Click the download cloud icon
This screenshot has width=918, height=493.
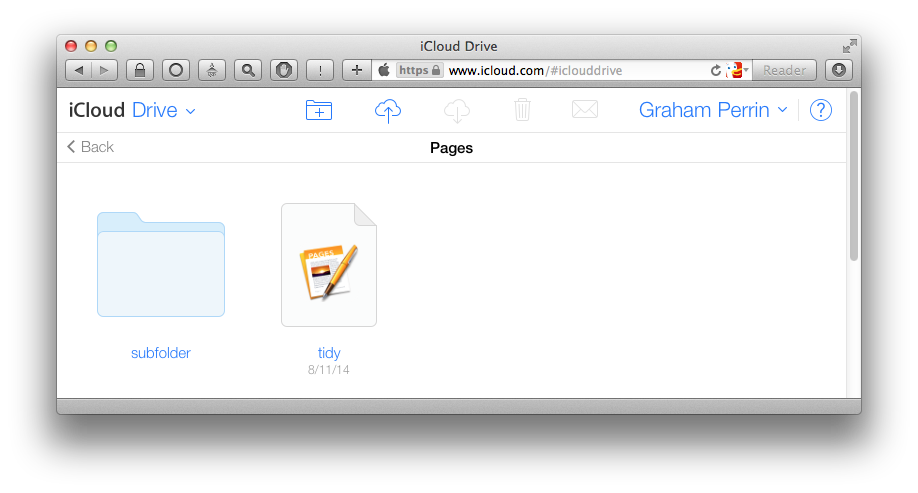(457, 110)
